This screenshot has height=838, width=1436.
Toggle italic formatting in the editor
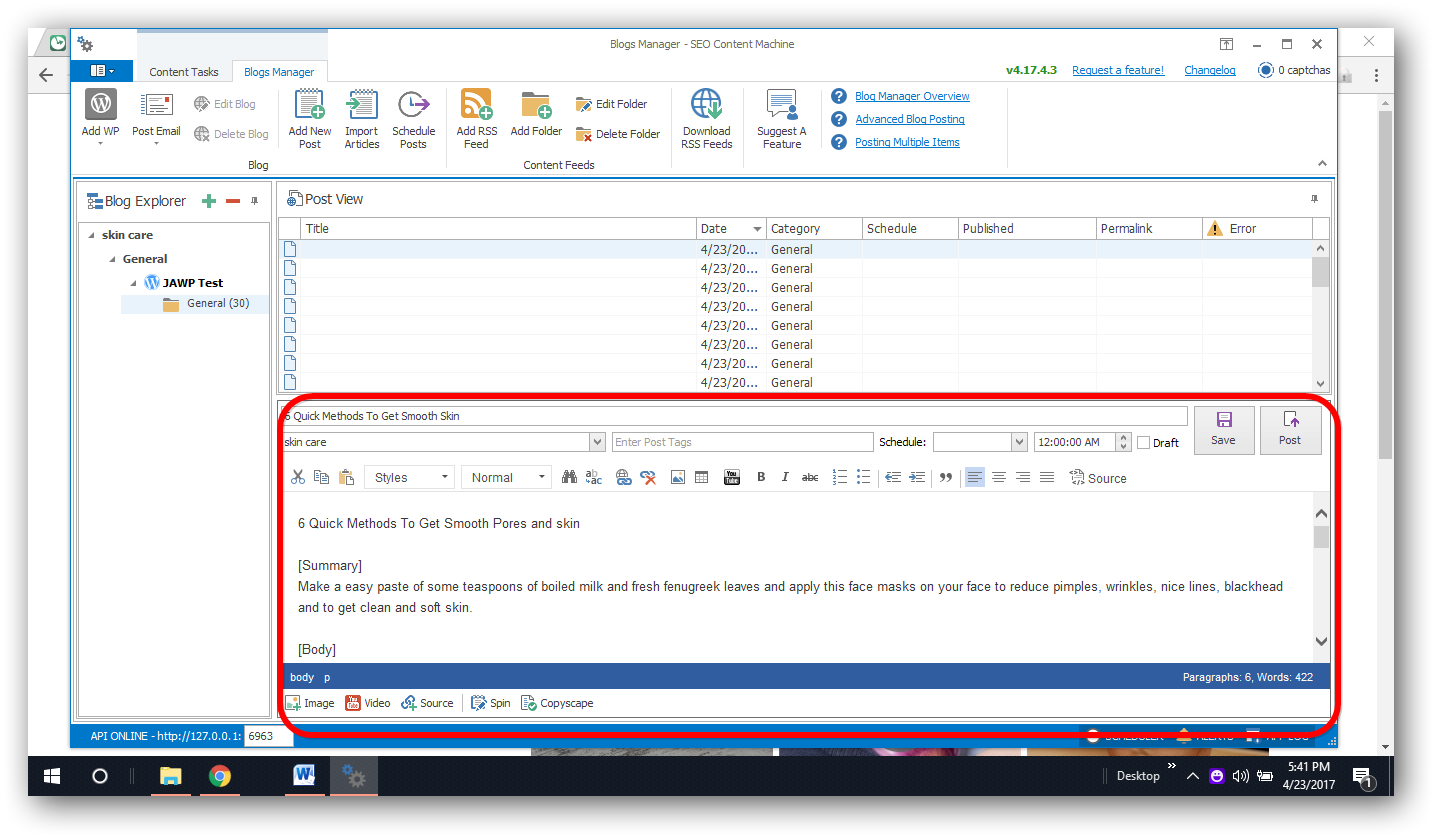click(x=785, y=478)
